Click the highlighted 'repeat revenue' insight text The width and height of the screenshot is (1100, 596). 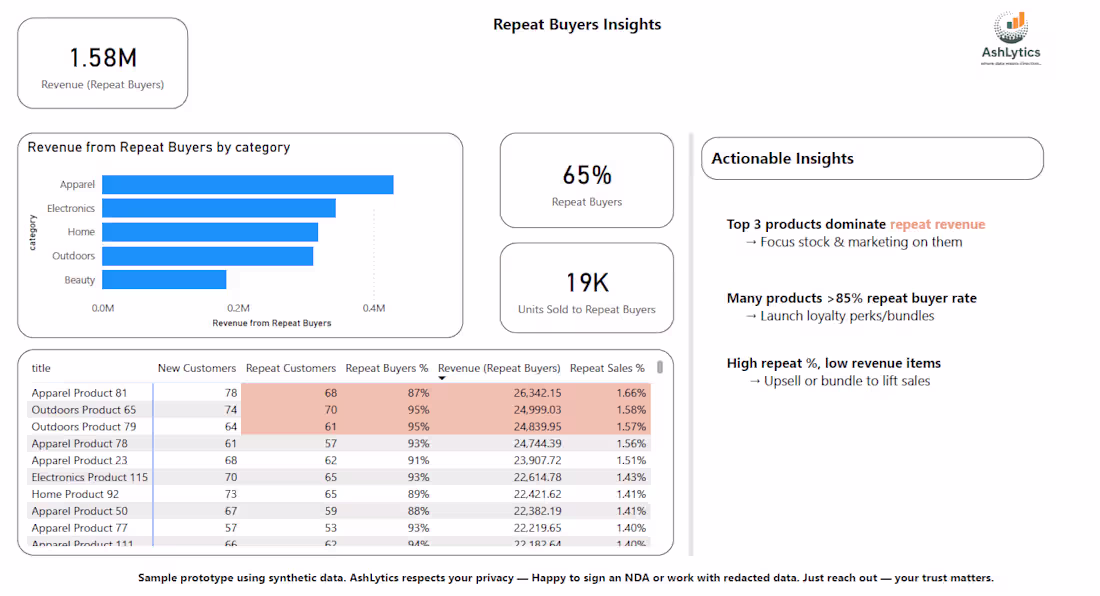coord(936,224)
